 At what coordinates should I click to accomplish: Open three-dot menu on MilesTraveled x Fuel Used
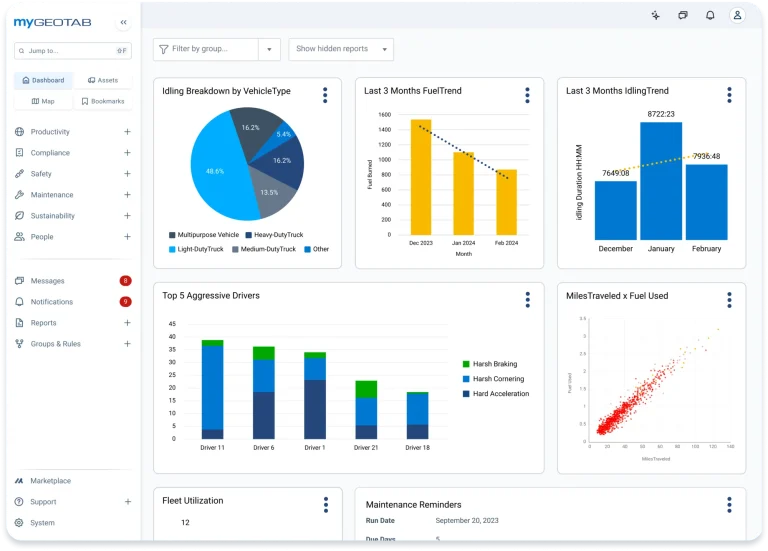pyautogui.click(x=729, y=300)
